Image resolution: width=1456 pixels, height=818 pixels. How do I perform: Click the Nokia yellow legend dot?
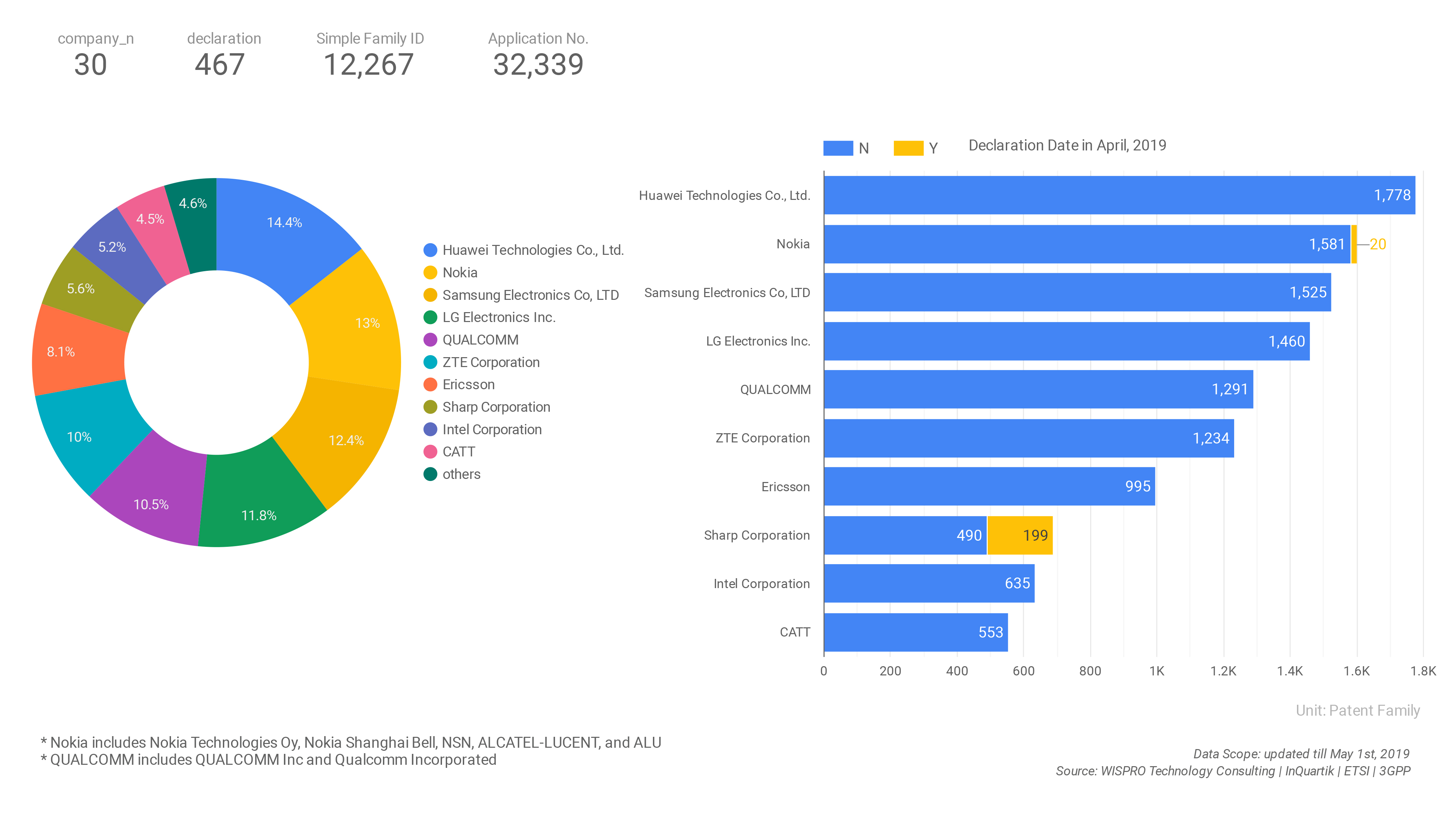(x=430, y=273)
